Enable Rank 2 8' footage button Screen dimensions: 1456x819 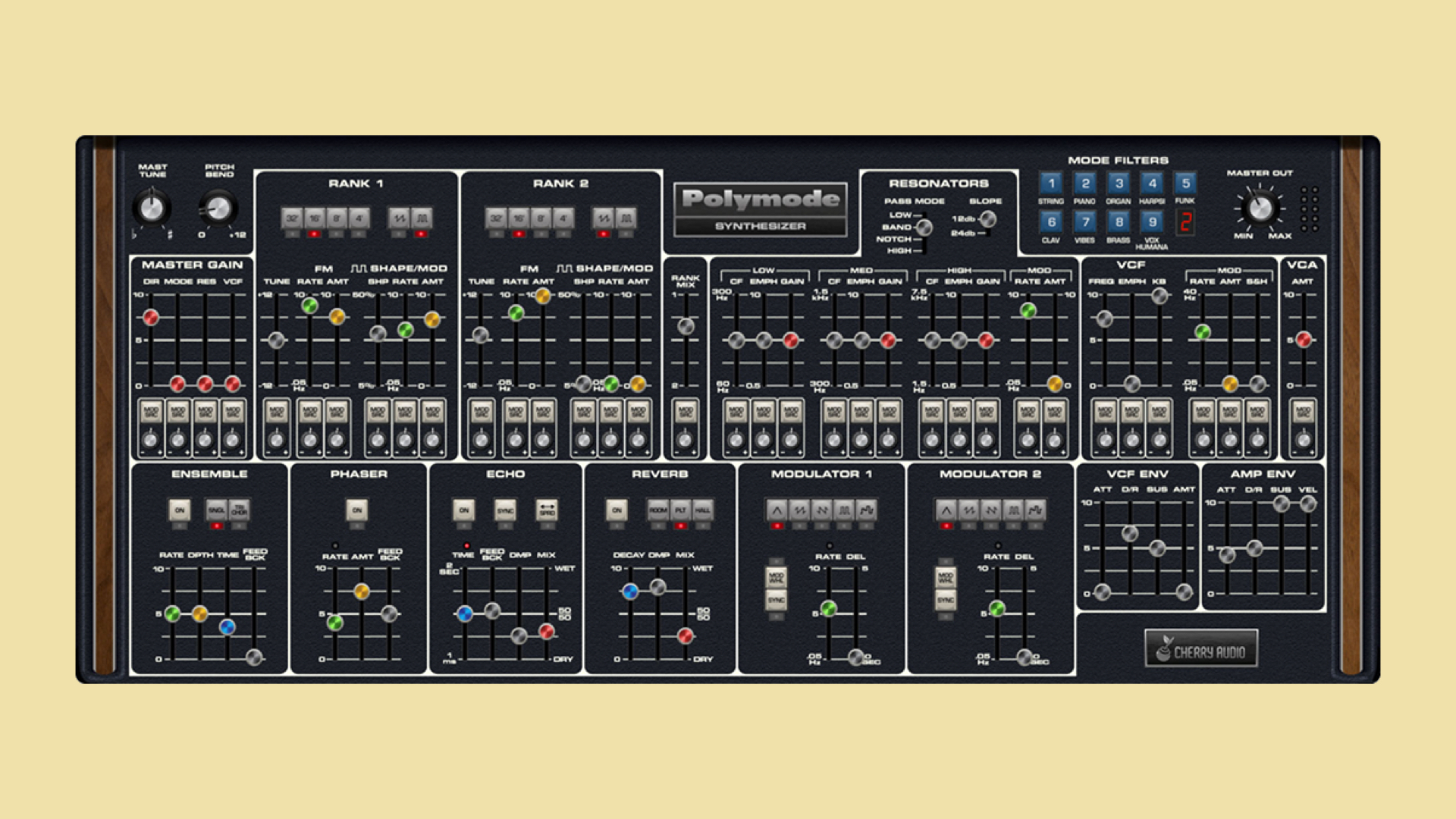click(541, 218)
